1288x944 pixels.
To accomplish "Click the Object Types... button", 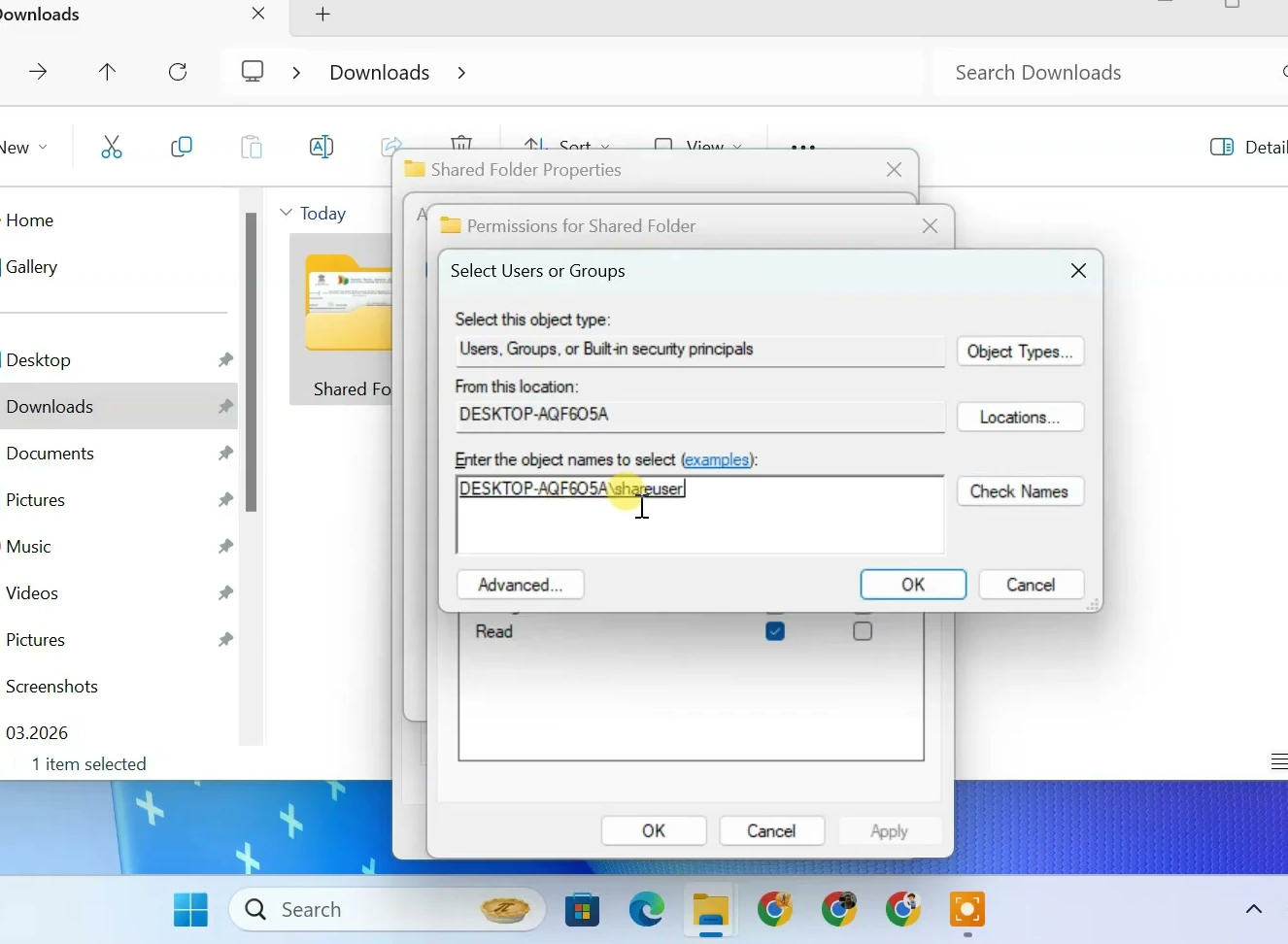I will (1021, 352).
